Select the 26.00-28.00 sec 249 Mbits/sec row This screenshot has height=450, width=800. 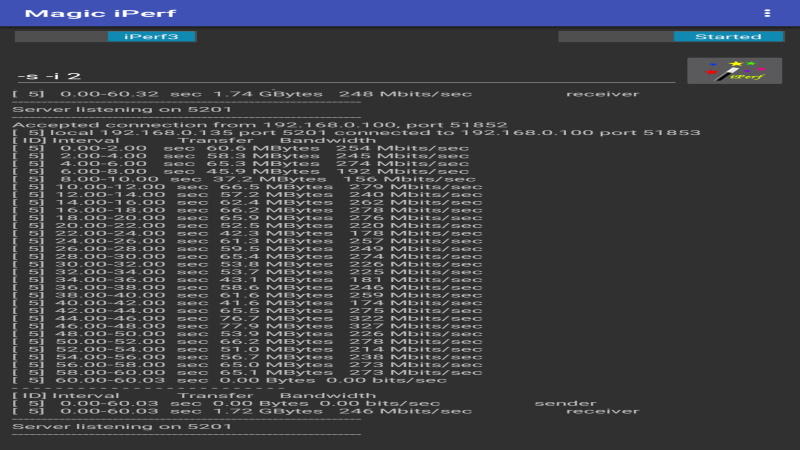point(247,249)
